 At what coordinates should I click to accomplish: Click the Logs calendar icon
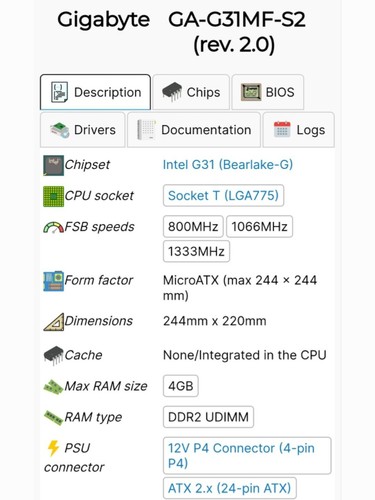(282, 130)
